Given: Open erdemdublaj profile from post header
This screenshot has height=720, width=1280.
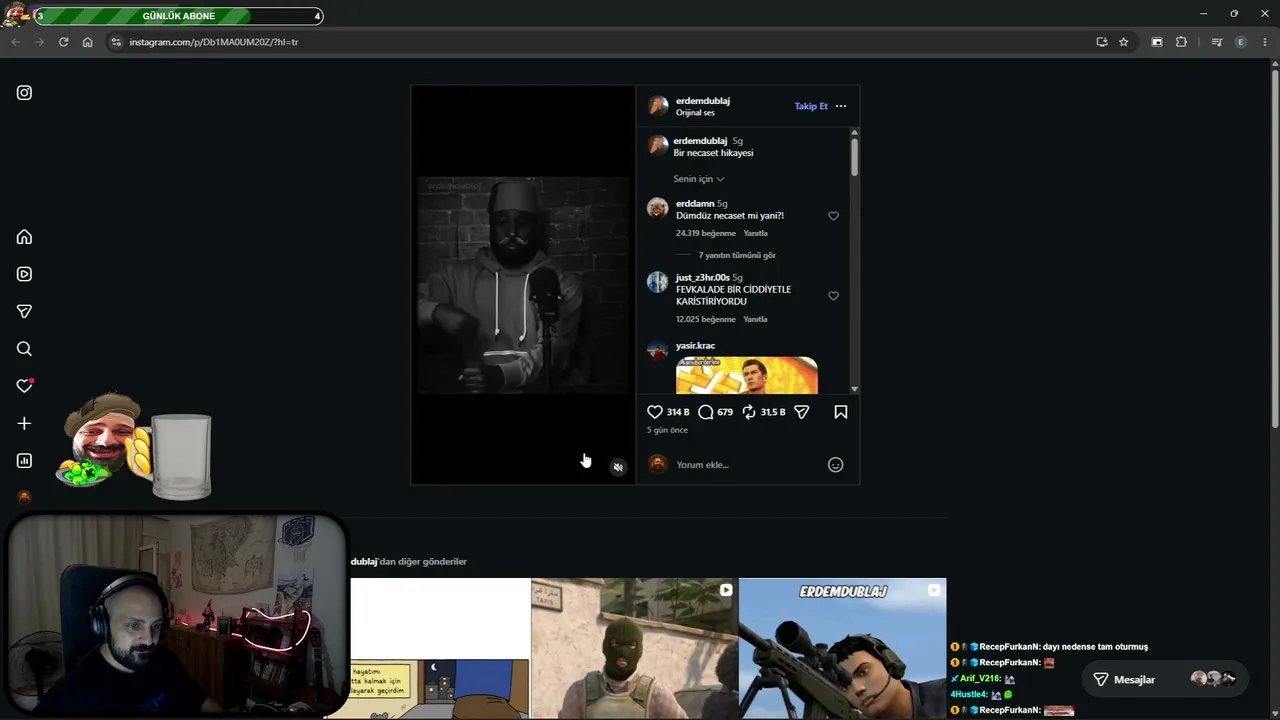Looking at the screenshot, I should click(703, 101).
